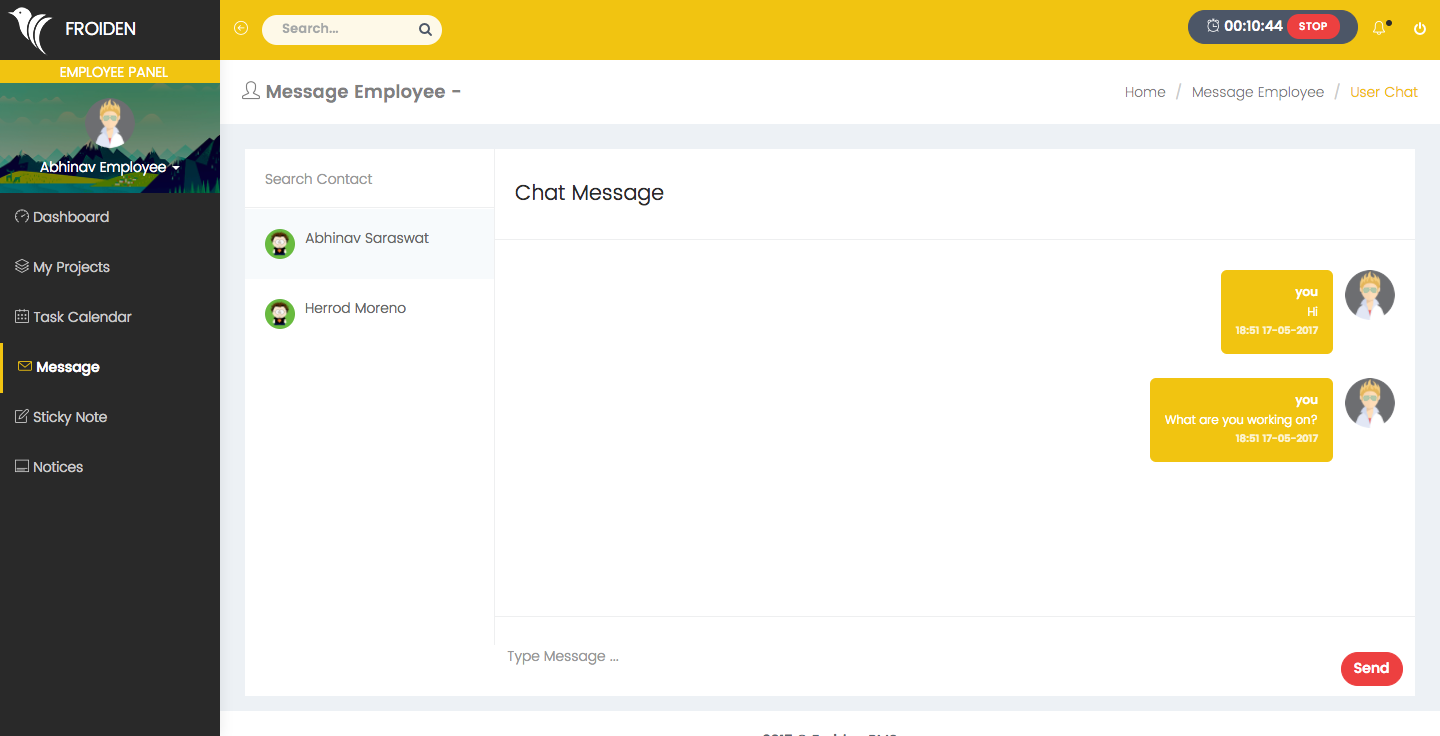
Task: Click the Home breadcrumb link
Action: [1145, 92]
